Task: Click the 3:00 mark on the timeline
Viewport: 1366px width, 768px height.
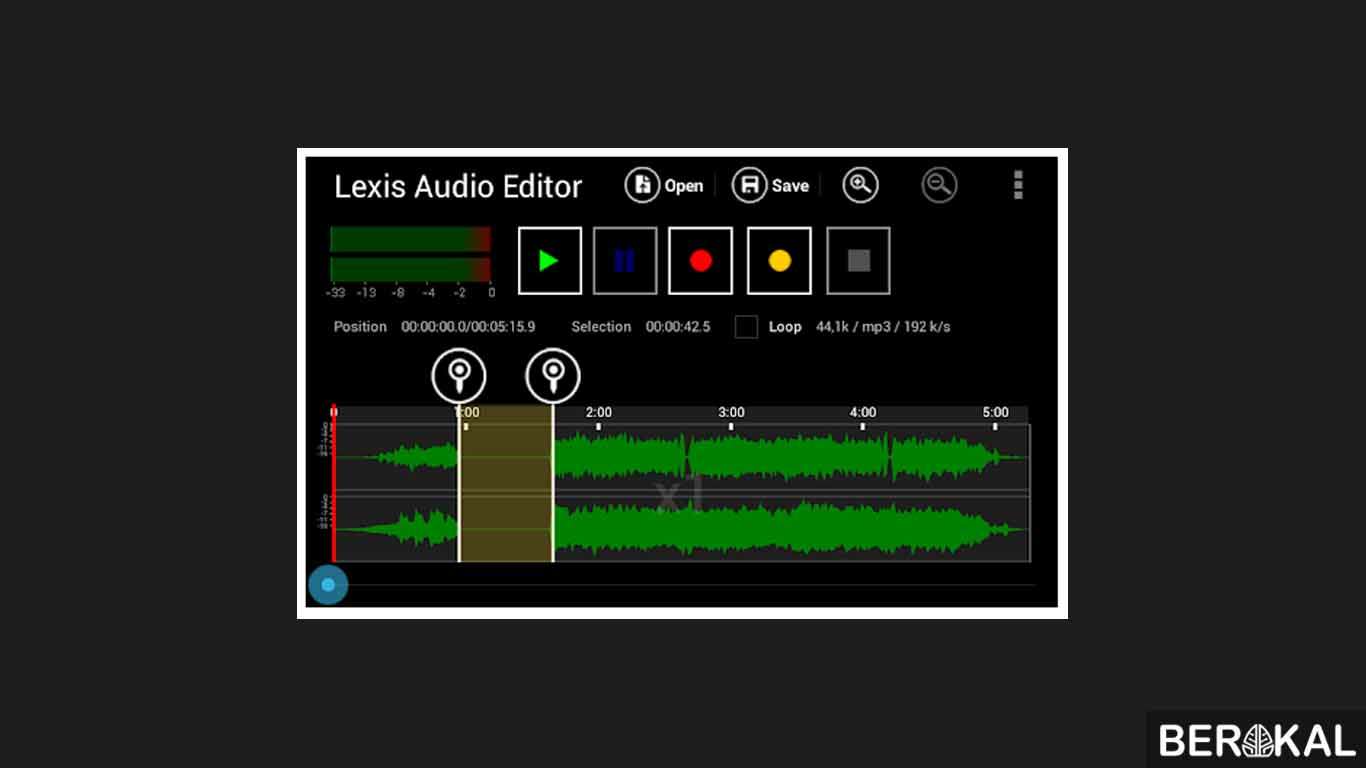Action: [731, 412]
